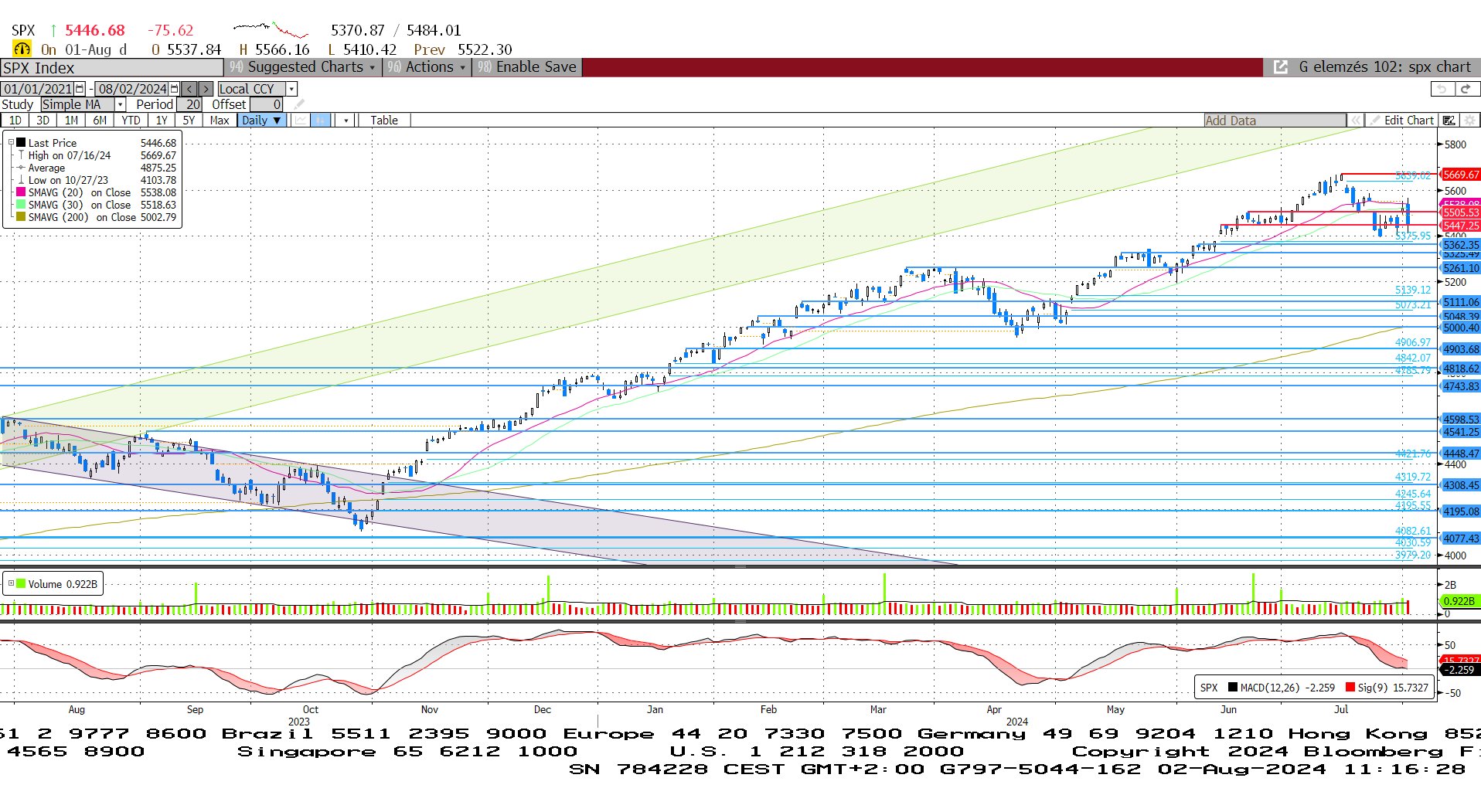Open the Suggested Charts dropdown
Screen dimensions: 1481x812
pos(302,67)
